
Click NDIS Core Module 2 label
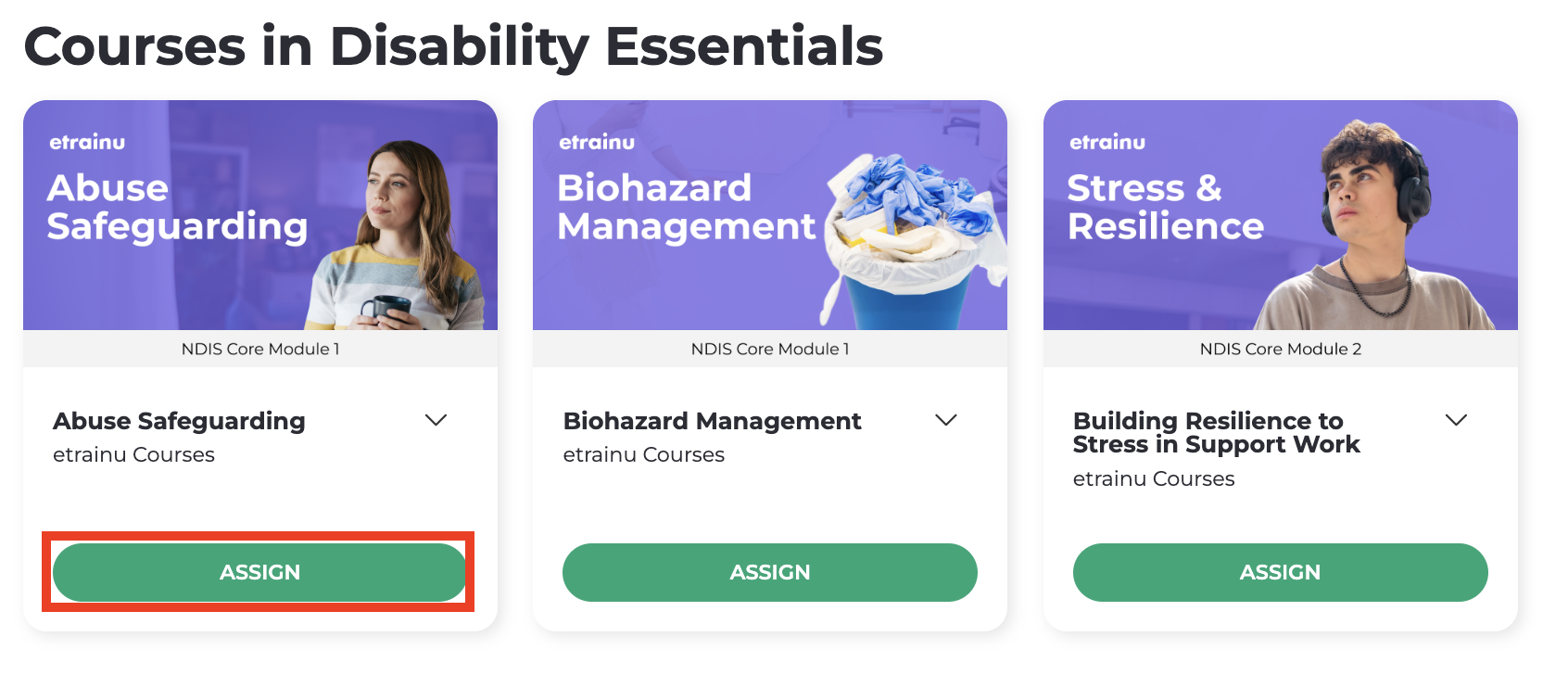[x=1281, y=349]
